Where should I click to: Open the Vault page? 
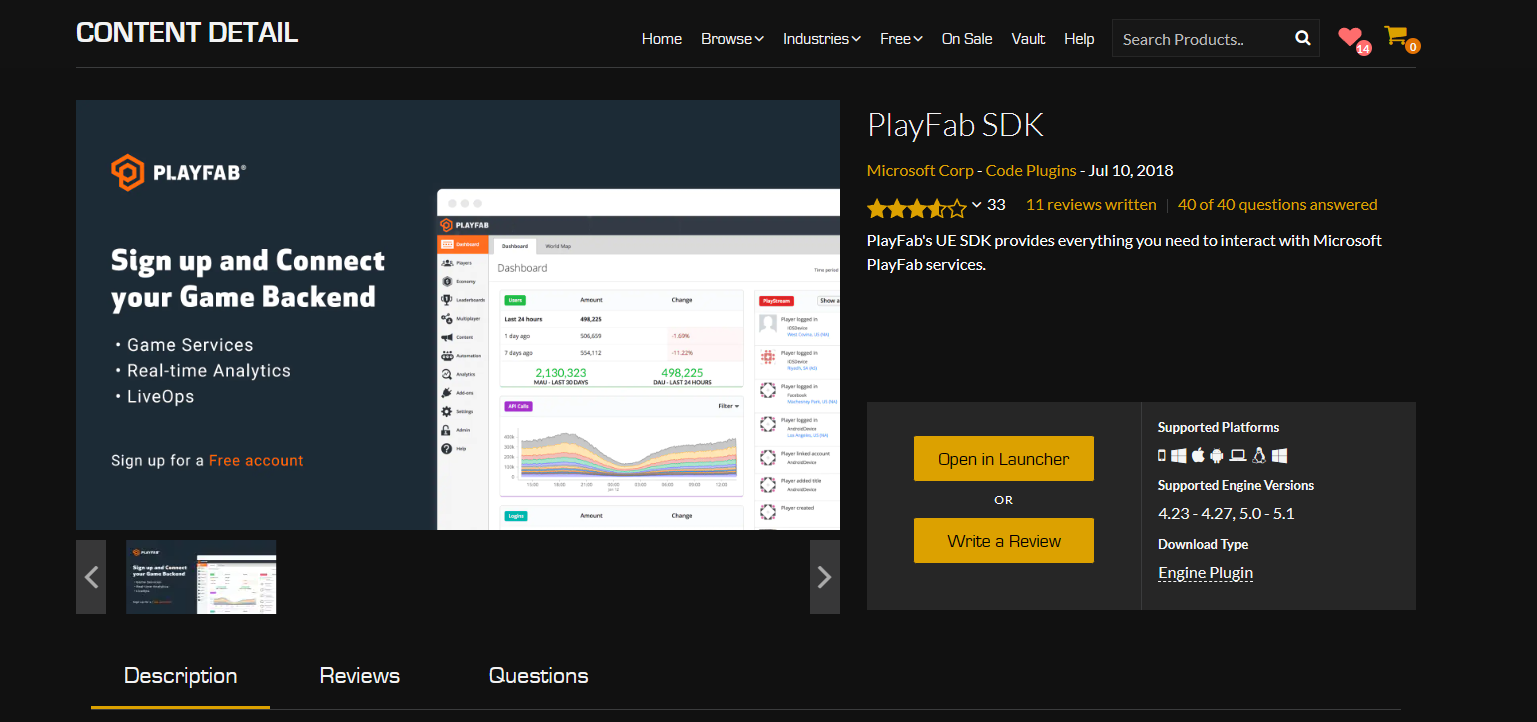[x=1028, y=39]
